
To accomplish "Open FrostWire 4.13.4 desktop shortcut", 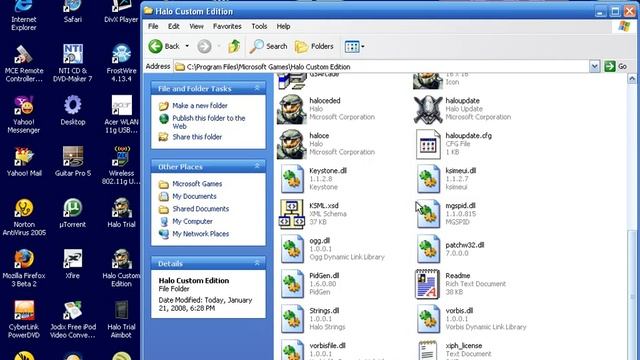I will (x=121, y=63).
